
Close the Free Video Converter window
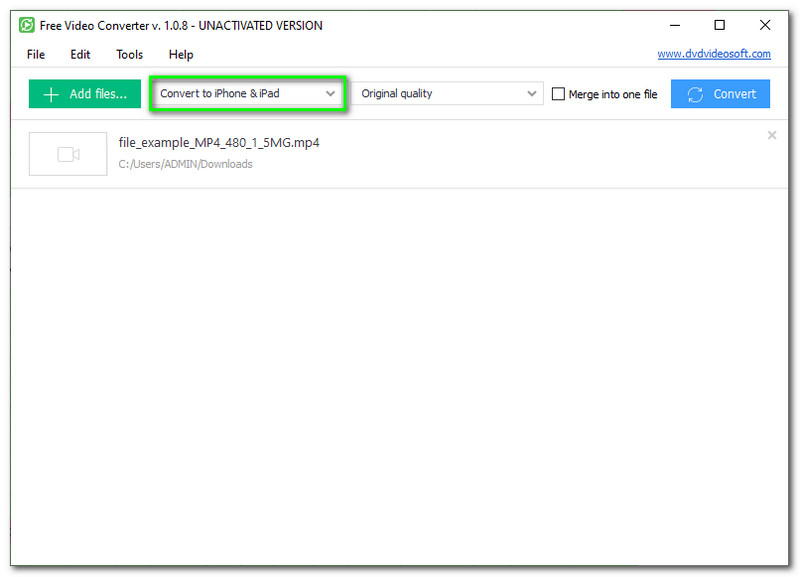click(765, 25)
